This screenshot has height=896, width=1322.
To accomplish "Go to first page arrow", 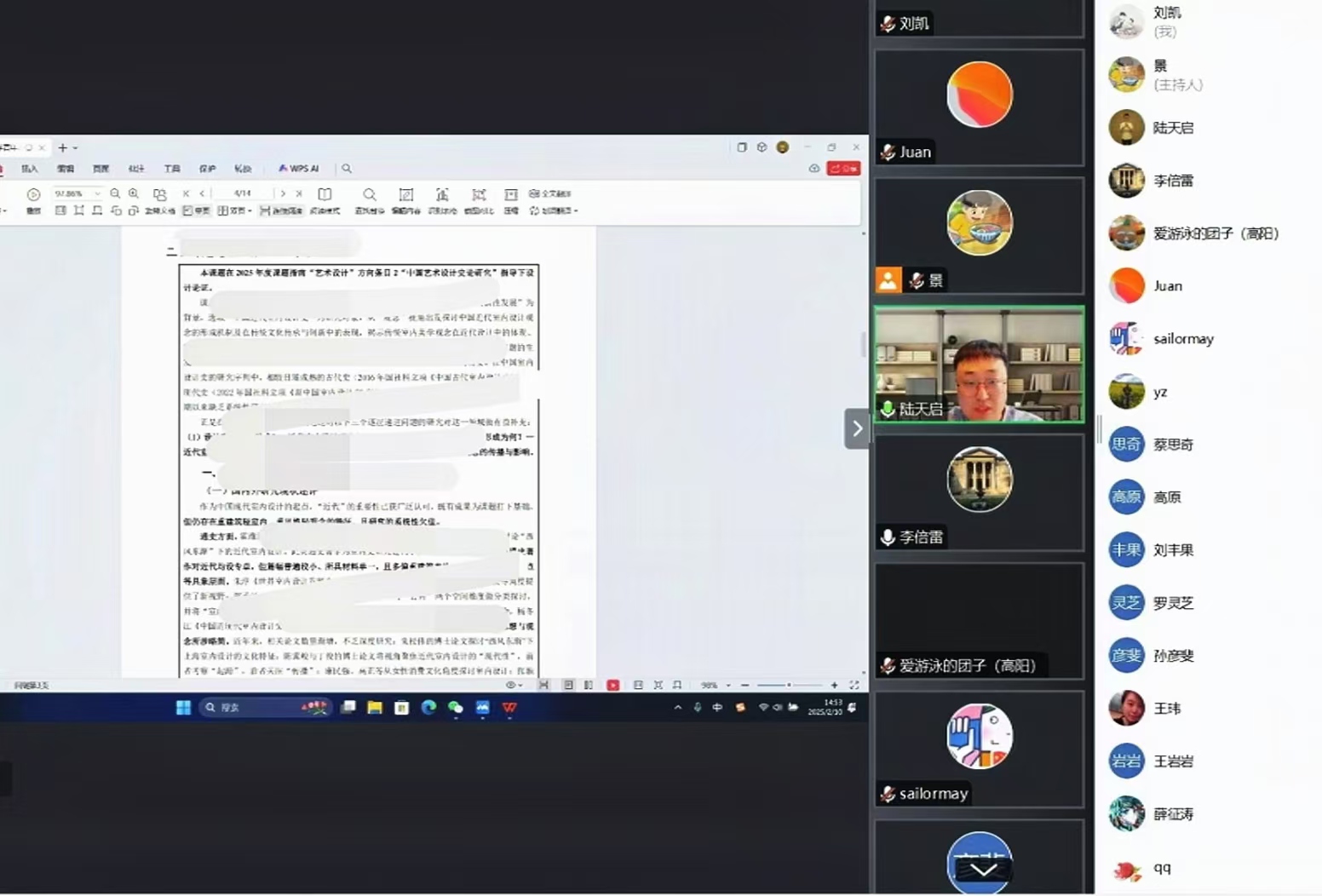I will click(187, 194).
